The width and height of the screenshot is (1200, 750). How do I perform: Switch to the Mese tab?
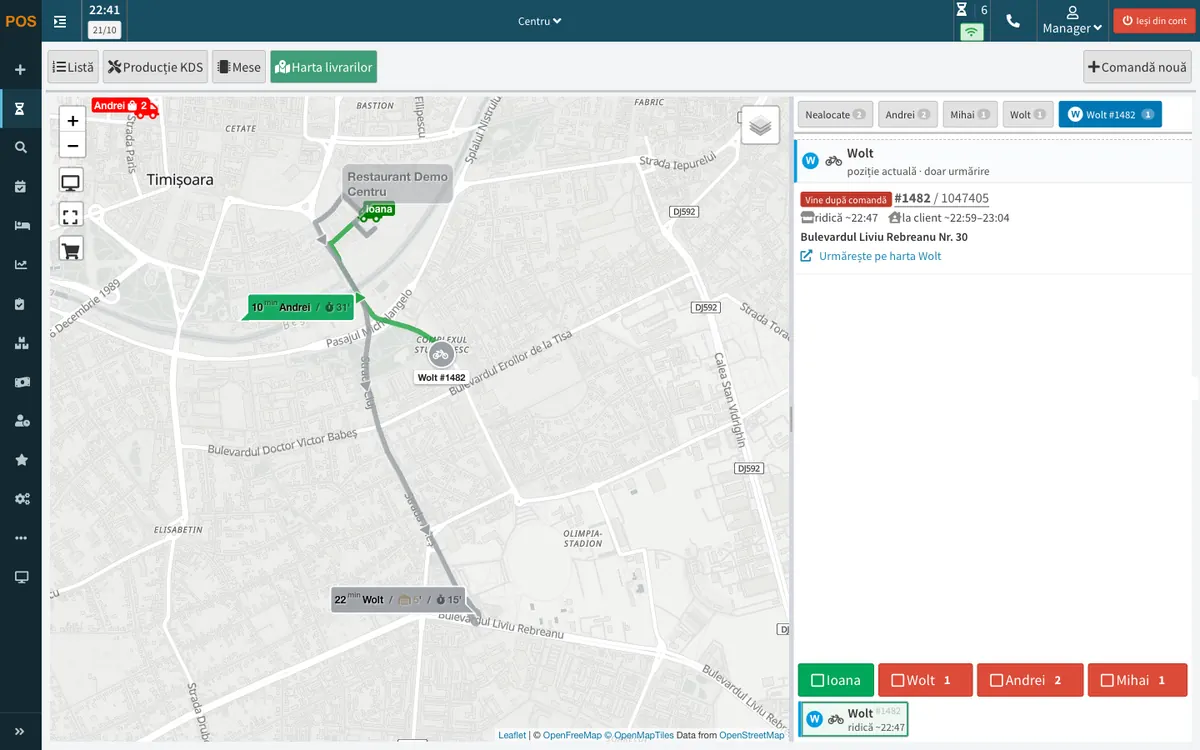239,67
